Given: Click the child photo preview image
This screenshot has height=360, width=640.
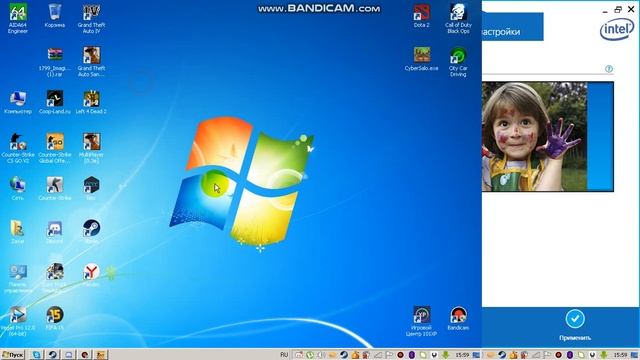Looking at the screenshot, I should pos(535,136).
